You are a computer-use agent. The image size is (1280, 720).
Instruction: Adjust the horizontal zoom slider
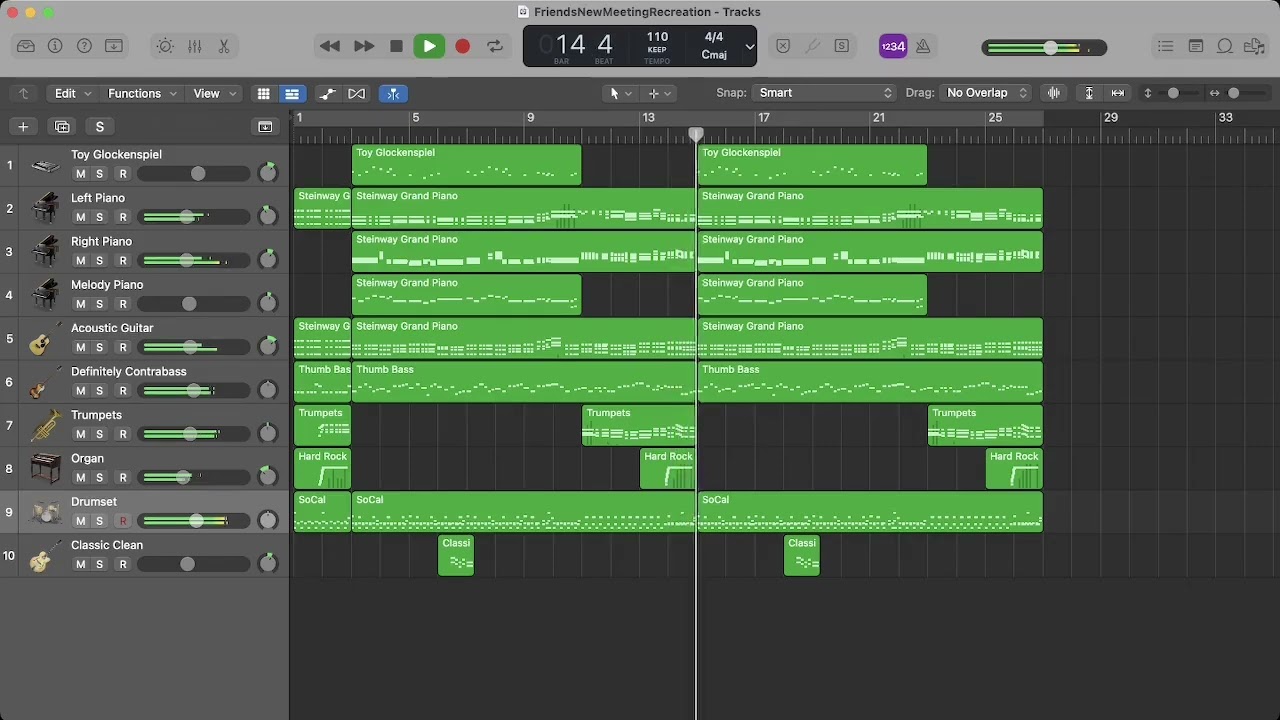(1235, 93)
